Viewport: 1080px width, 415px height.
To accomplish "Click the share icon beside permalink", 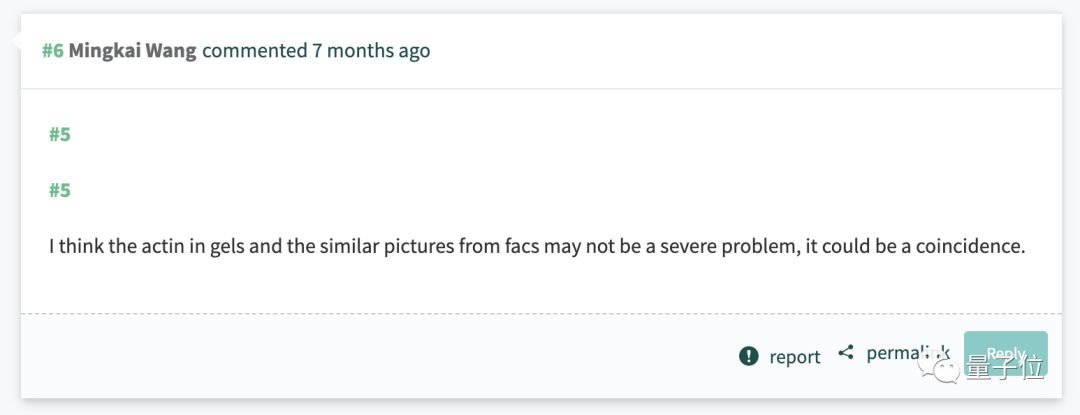I will tap(846, 352).
